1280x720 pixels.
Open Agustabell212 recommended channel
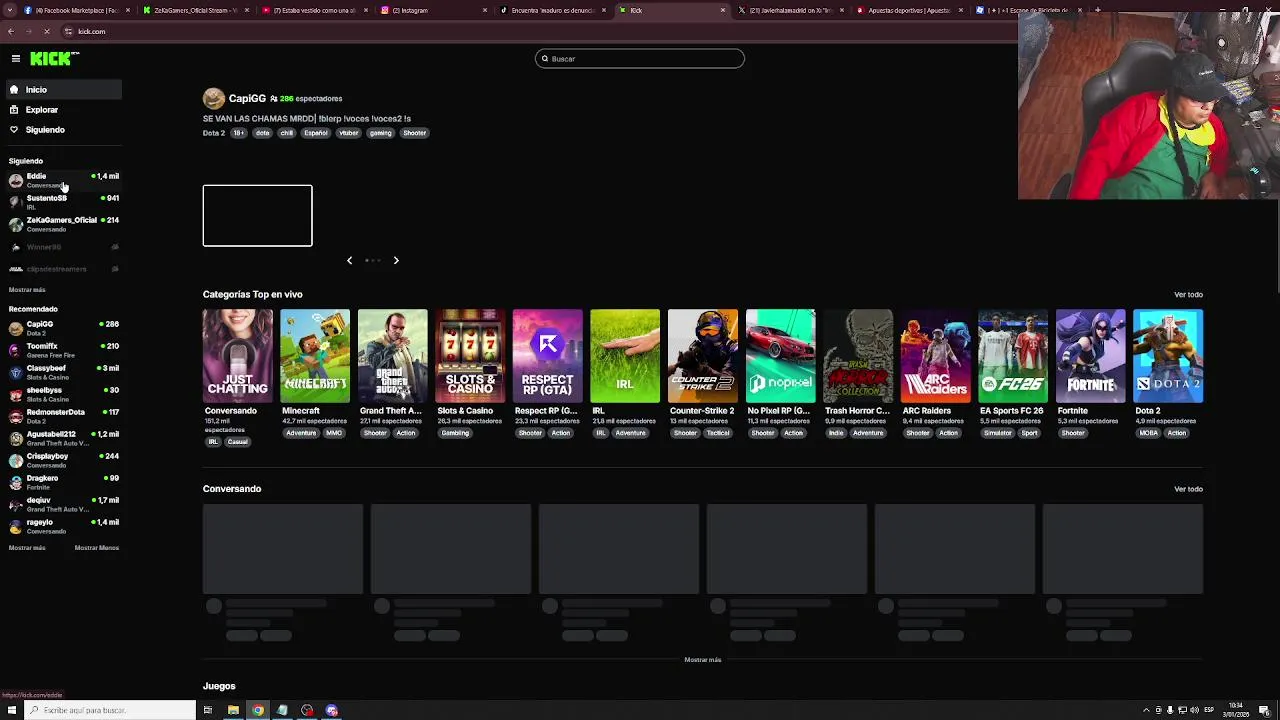coord(63,438)
